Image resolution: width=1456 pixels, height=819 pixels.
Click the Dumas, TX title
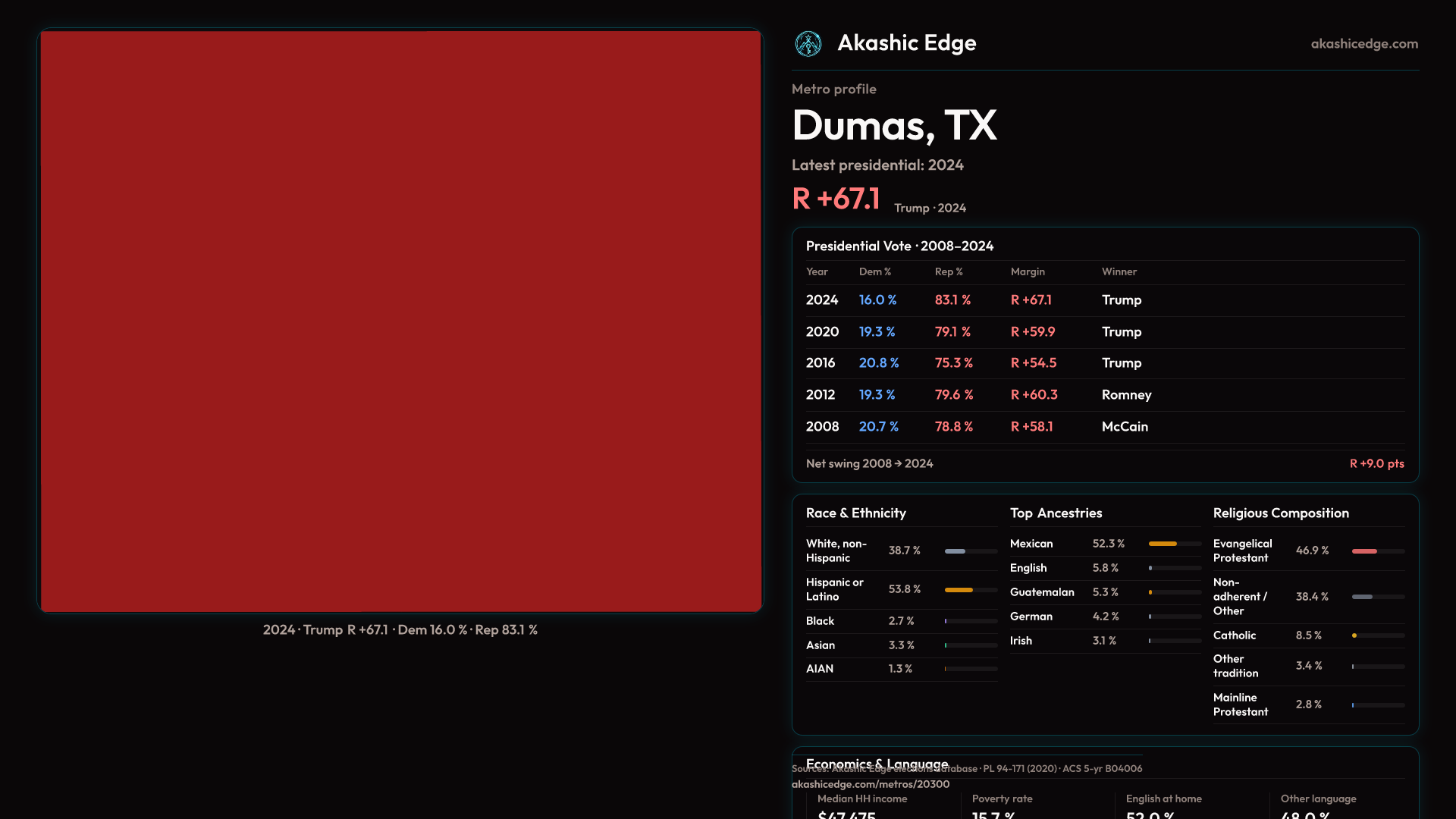894,125
